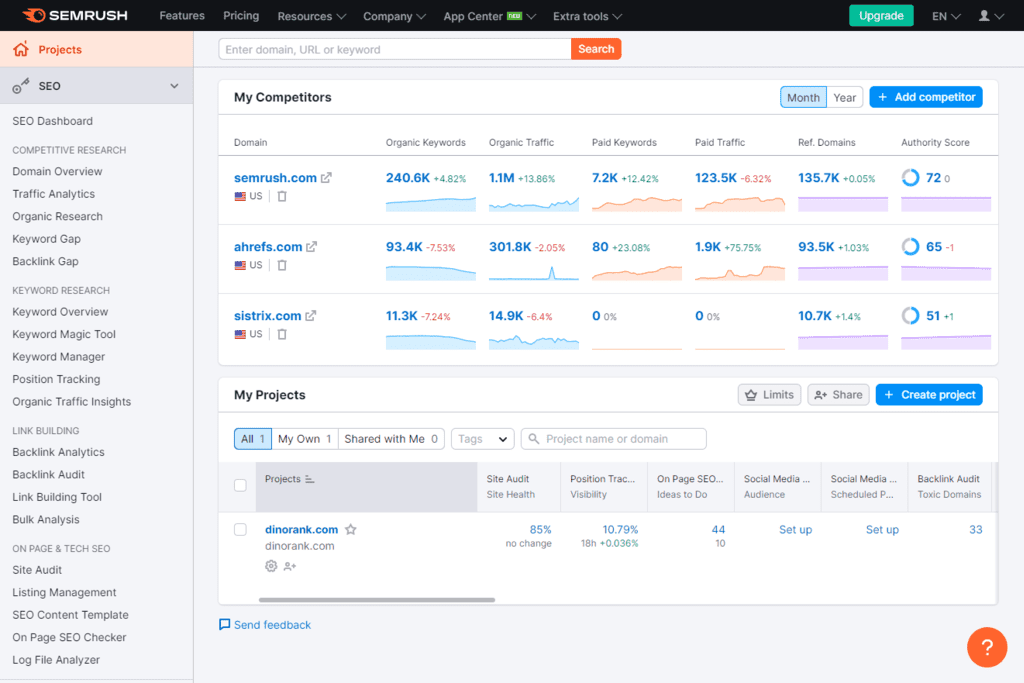The image size is (1024, 683).
Task: Open the Pricing menu item
Action: click(241, 16)
